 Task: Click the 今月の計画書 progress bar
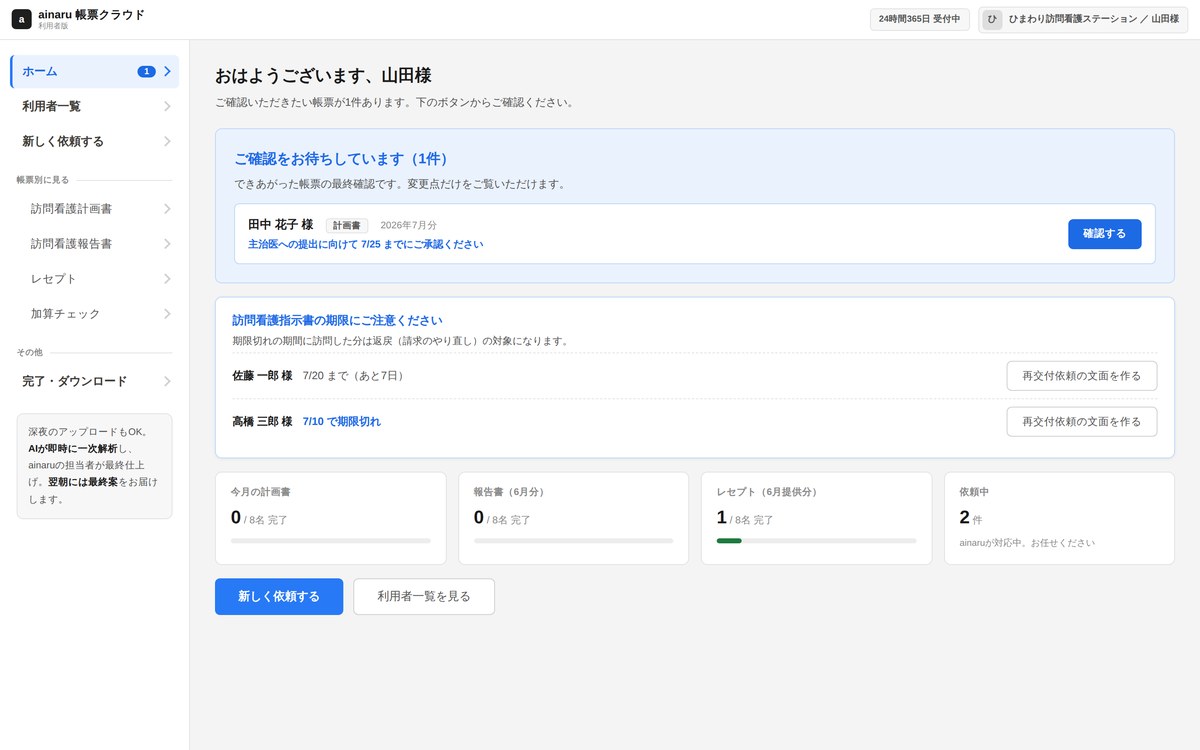coord(331,541)
